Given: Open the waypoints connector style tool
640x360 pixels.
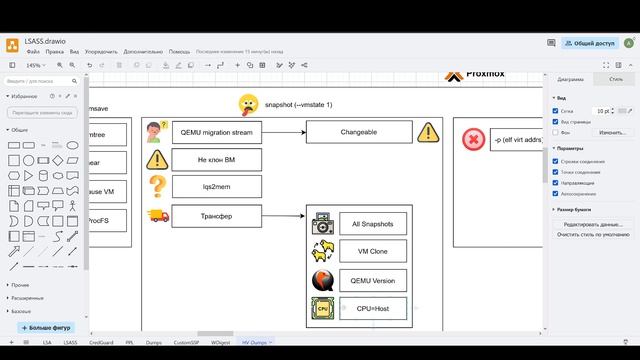Looking at the screenshot, I should coord(220,65).
